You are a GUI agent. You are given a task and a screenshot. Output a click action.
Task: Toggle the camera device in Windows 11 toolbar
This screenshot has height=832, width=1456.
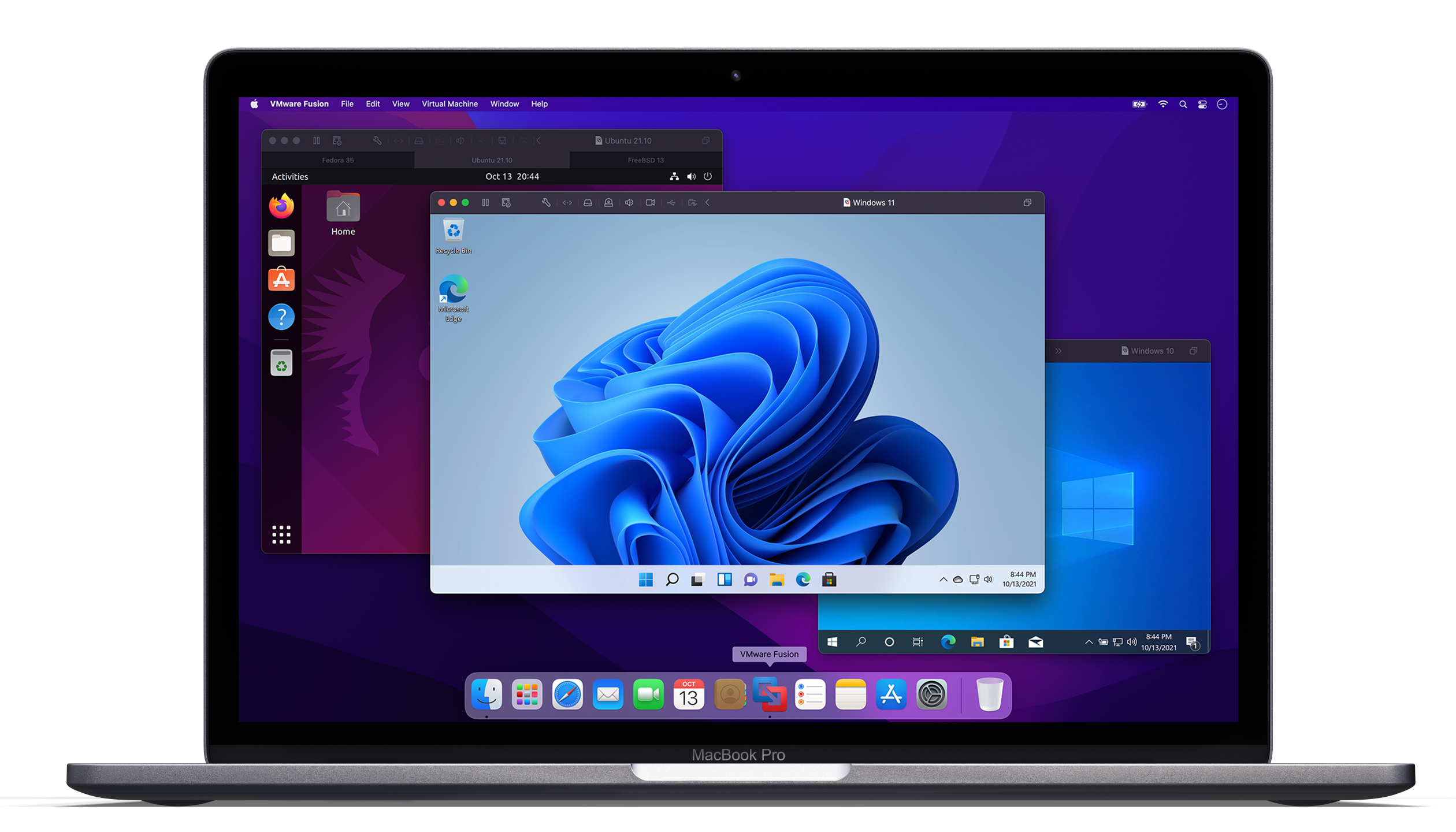[650, 203]
